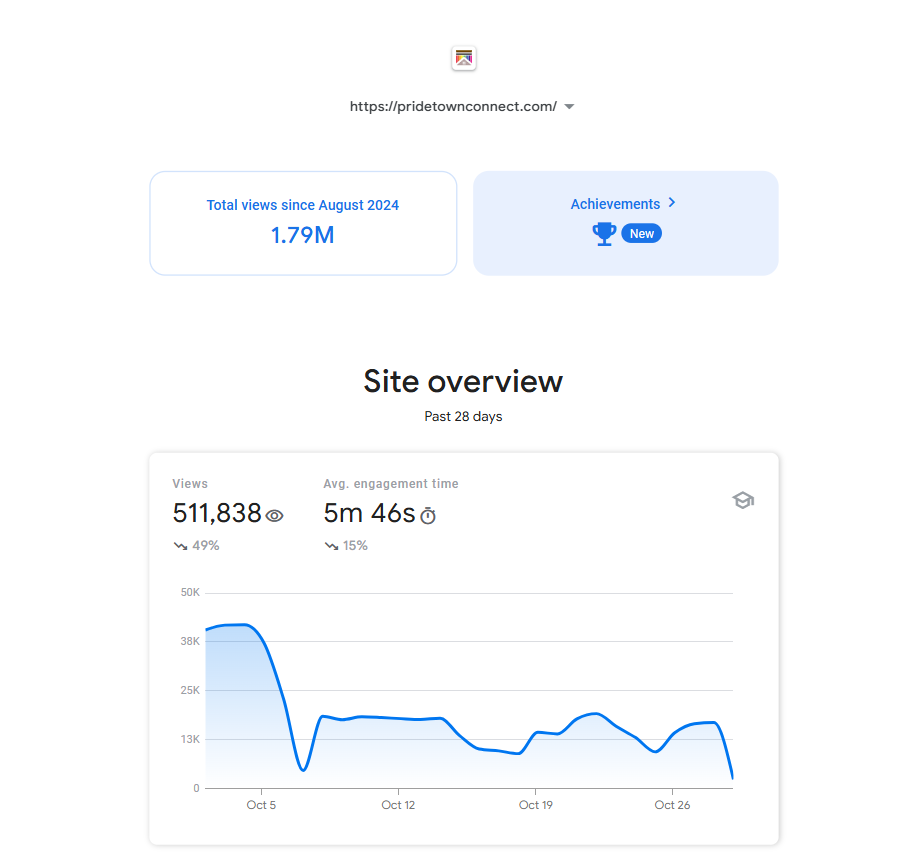The image size is (919, 852).
Task: Click the eye icon next to 511,838
Action: [275, 516]
